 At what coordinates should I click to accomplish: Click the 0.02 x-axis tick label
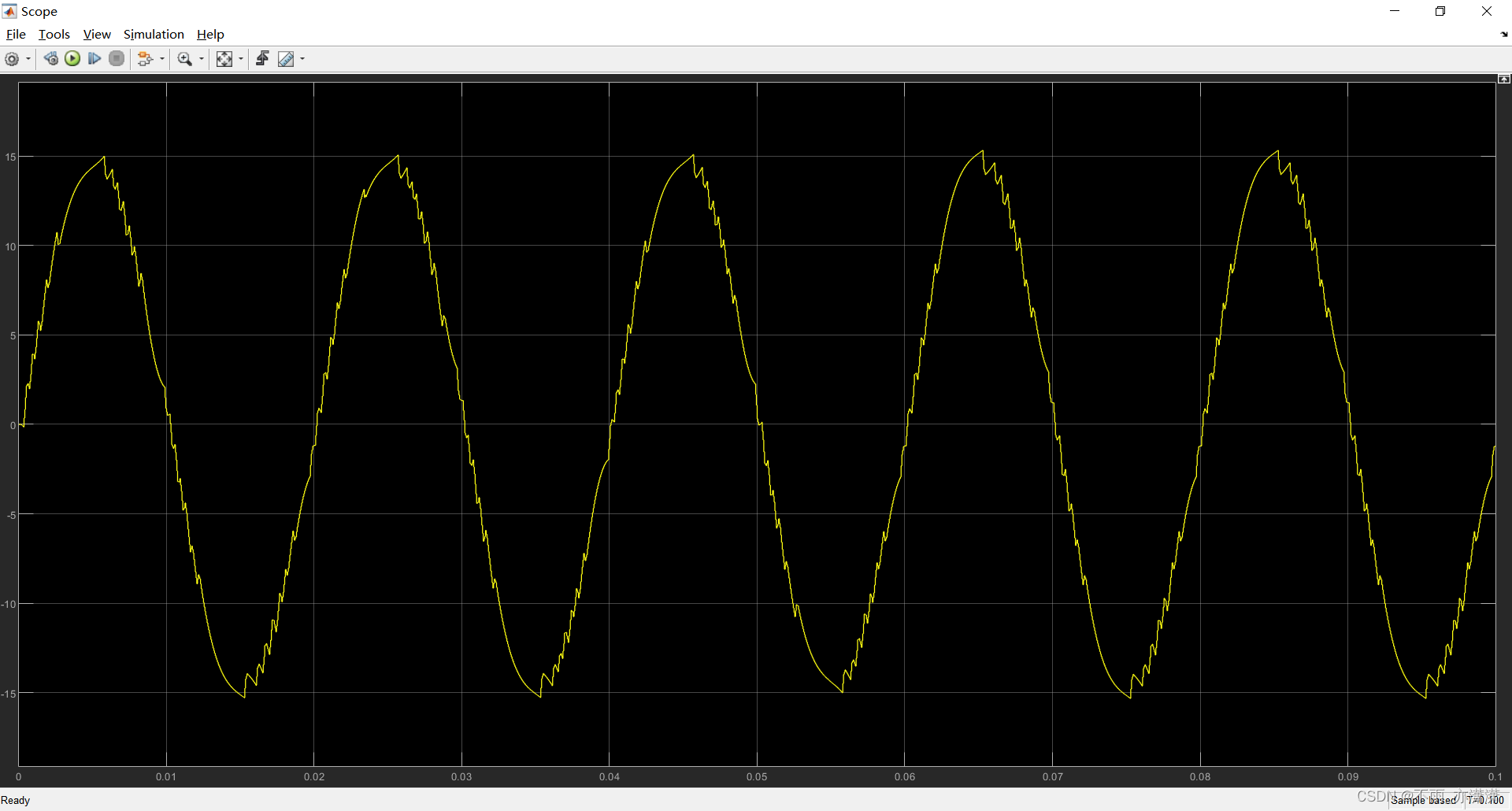[314, 777]
